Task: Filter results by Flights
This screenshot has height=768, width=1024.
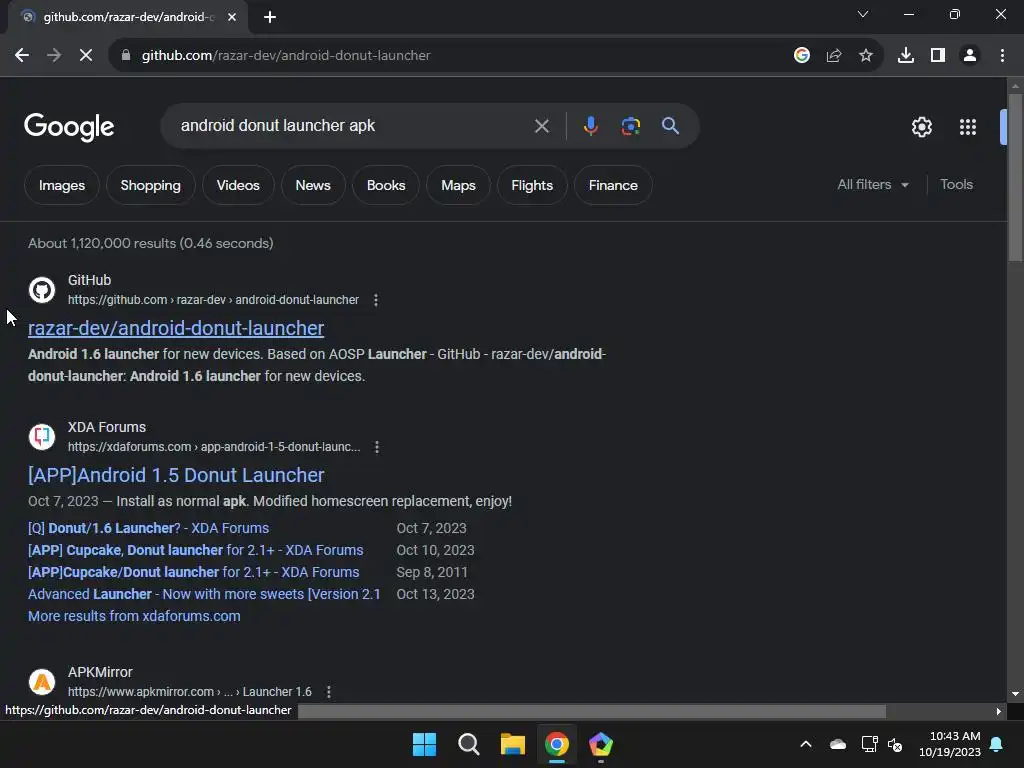Action: coord(532,185)
